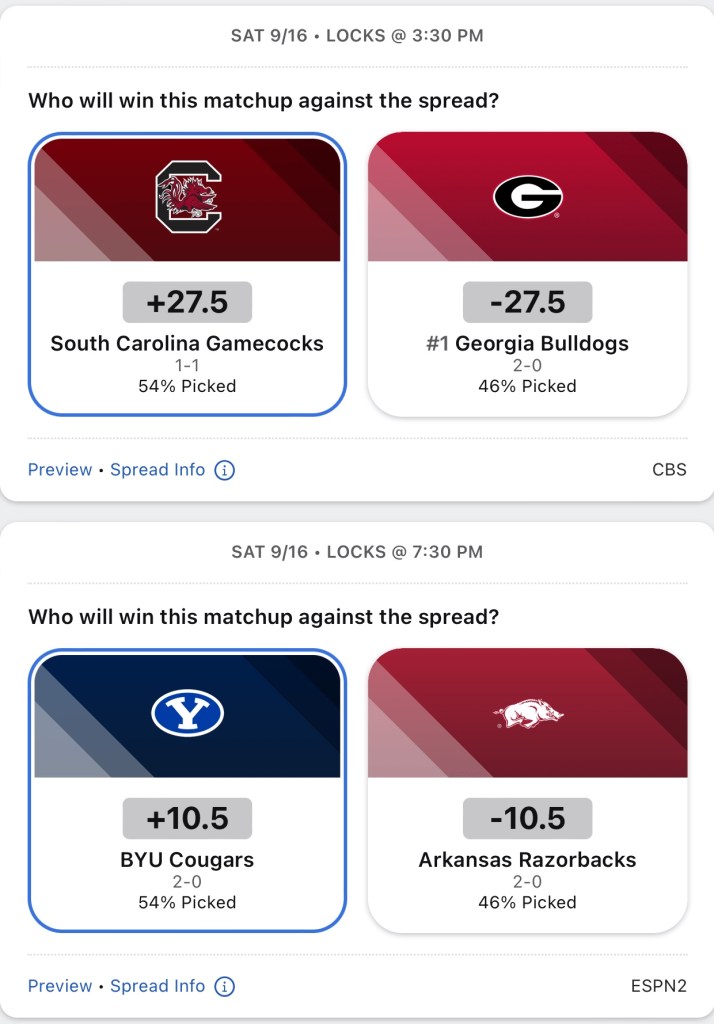Click the ESPN2 network label
This screenshot has height=1024, width=714.
pos(659,987)
